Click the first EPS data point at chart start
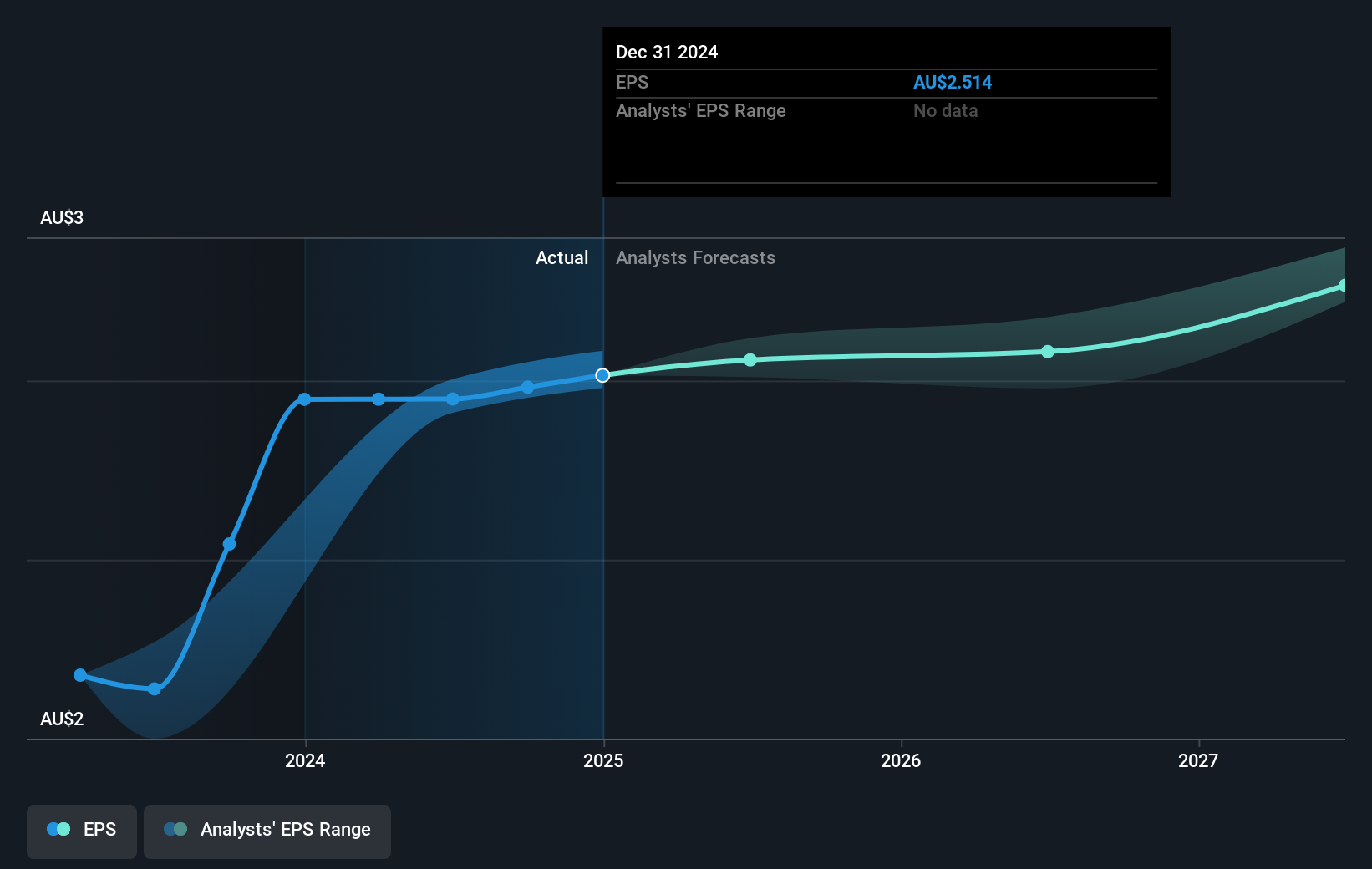The height and width of the screenshot is (869, 1372). pyautogui.click(x=80, y=675)
